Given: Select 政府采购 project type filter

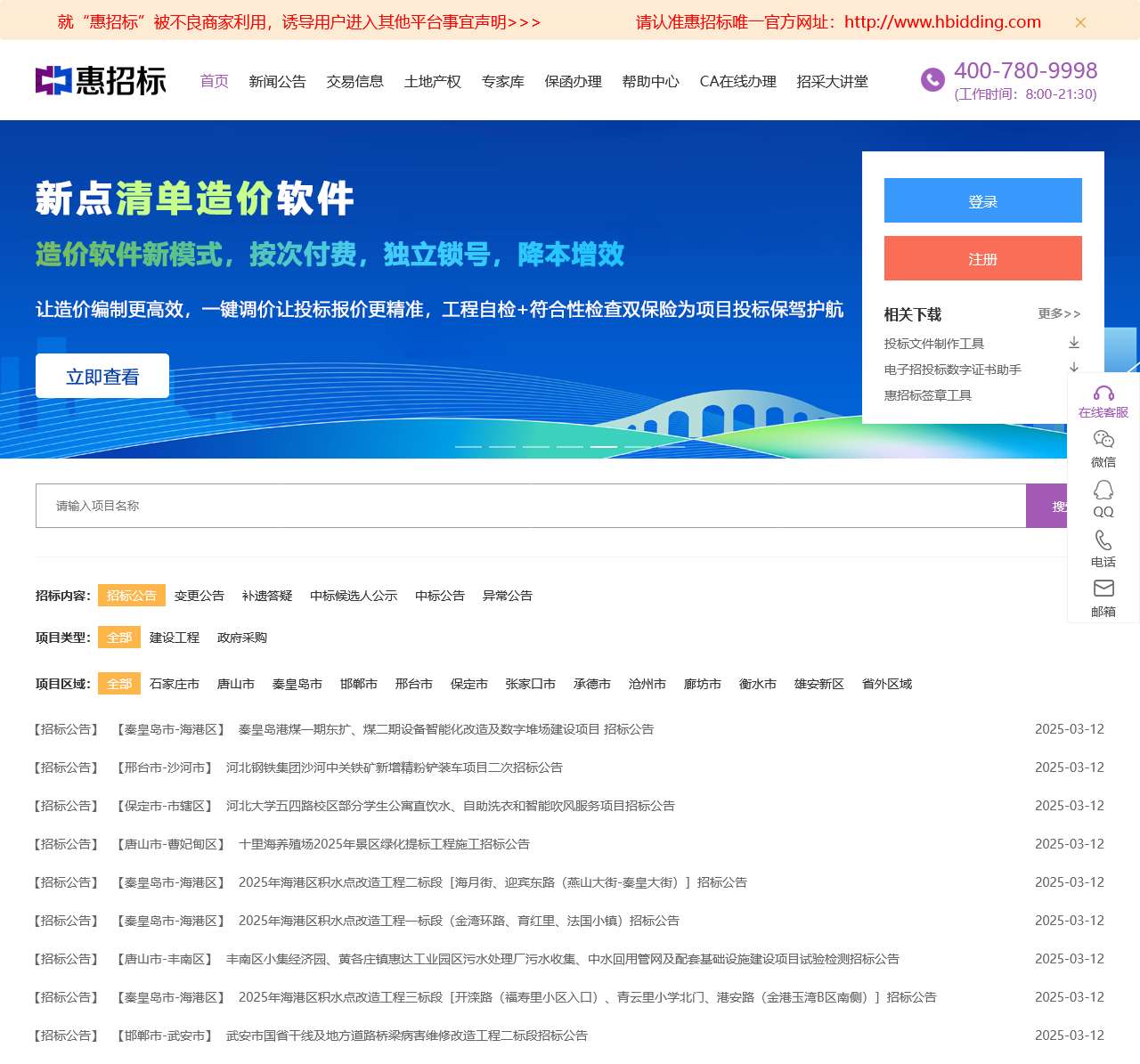Looking at the screenshot, I should pos(242,638).
